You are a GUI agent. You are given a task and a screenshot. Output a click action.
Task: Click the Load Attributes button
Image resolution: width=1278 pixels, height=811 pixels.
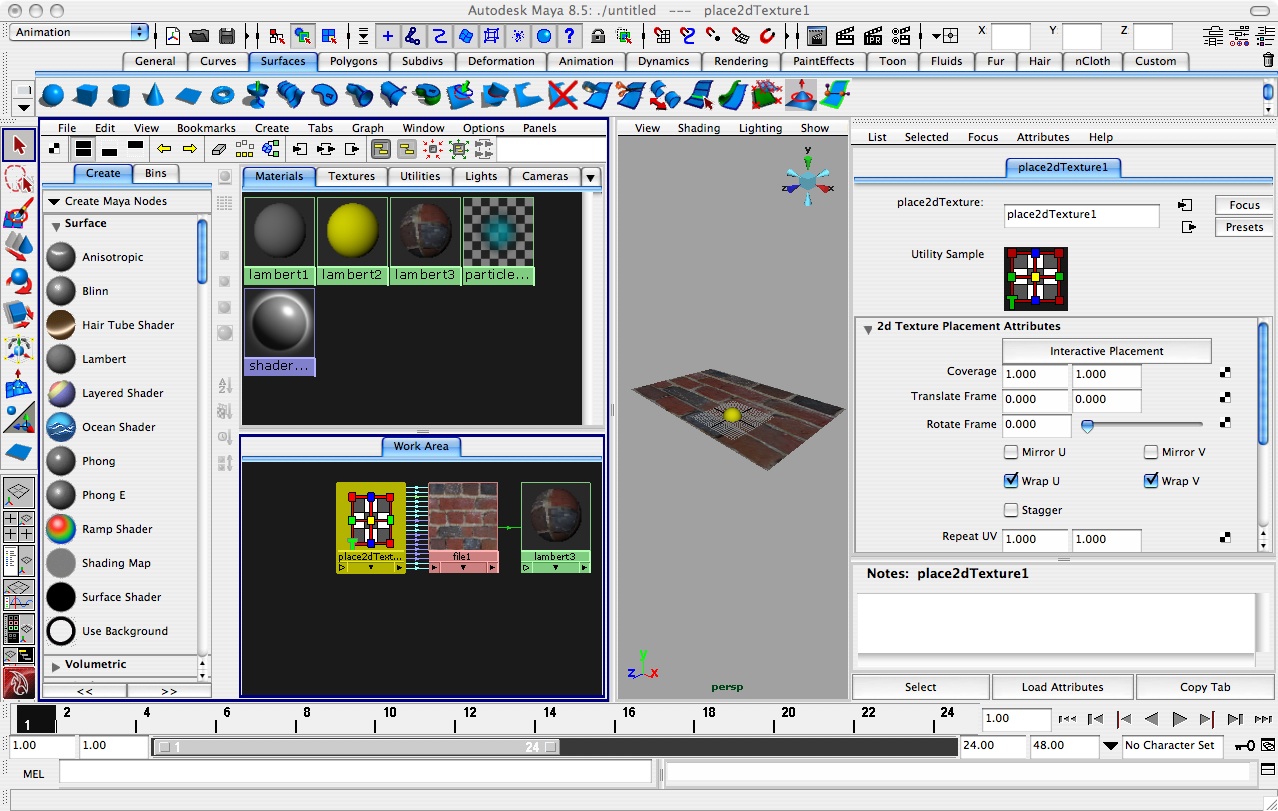[1063, 687]
